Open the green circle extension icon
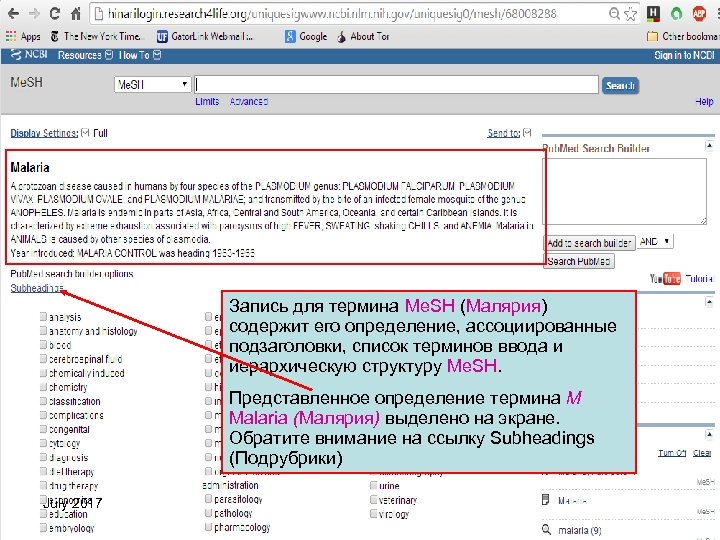 tap(676, 14)
